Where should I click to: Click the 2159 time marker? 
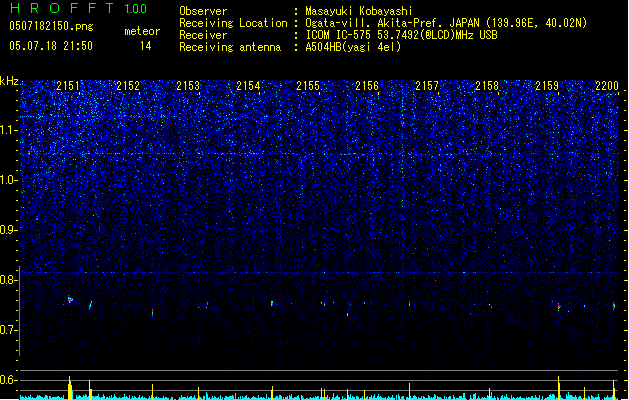pyautogui.click(x=547, y=86)
